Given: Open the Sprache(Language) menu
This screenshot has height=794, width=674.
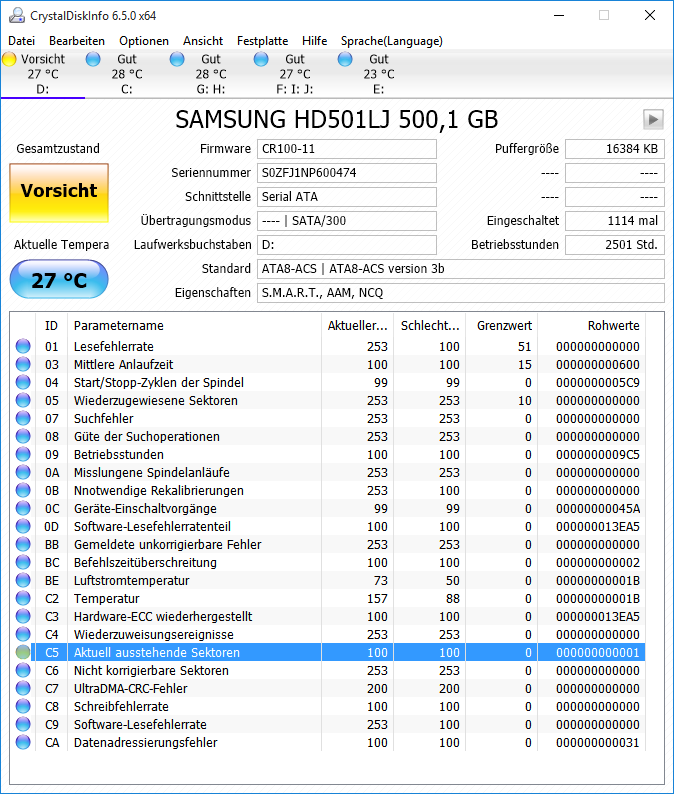Looking at the screenshot, I should (391, 41).
